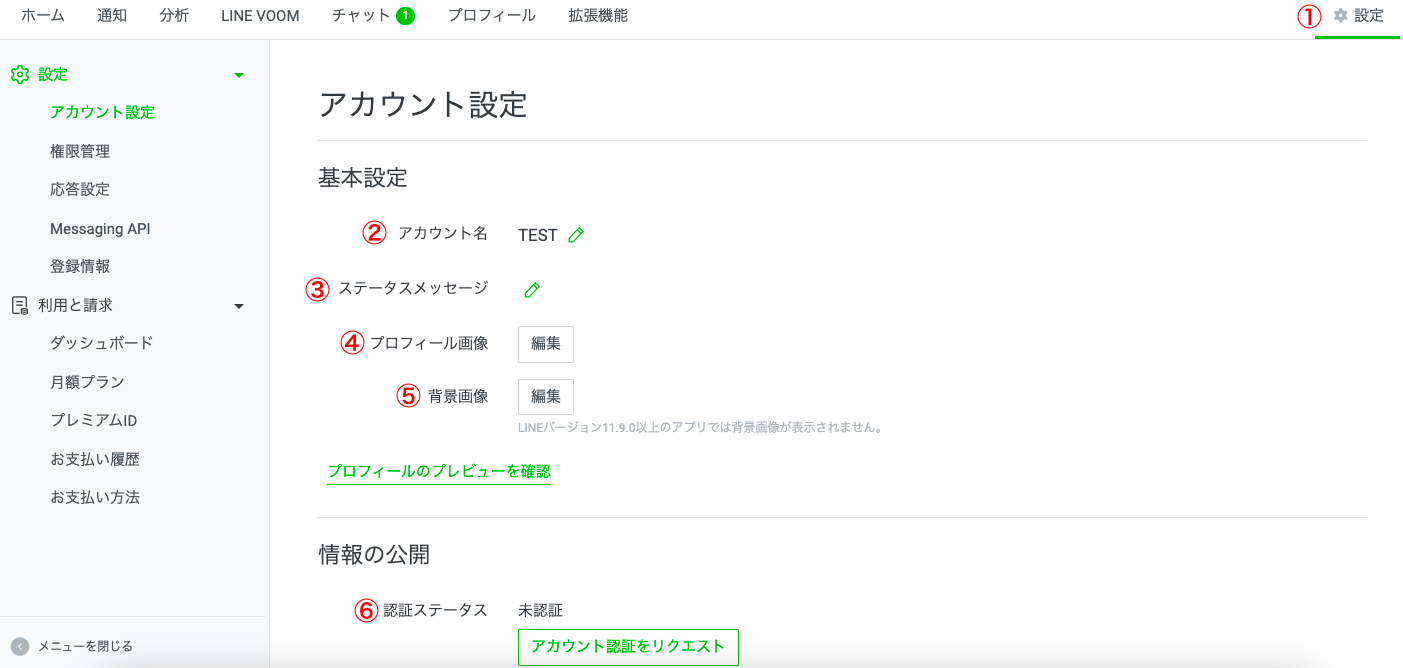Screen dimensions: 1403x668
Task: Edit account name TEST via pencil icon
Action: (x=575, y=234)
